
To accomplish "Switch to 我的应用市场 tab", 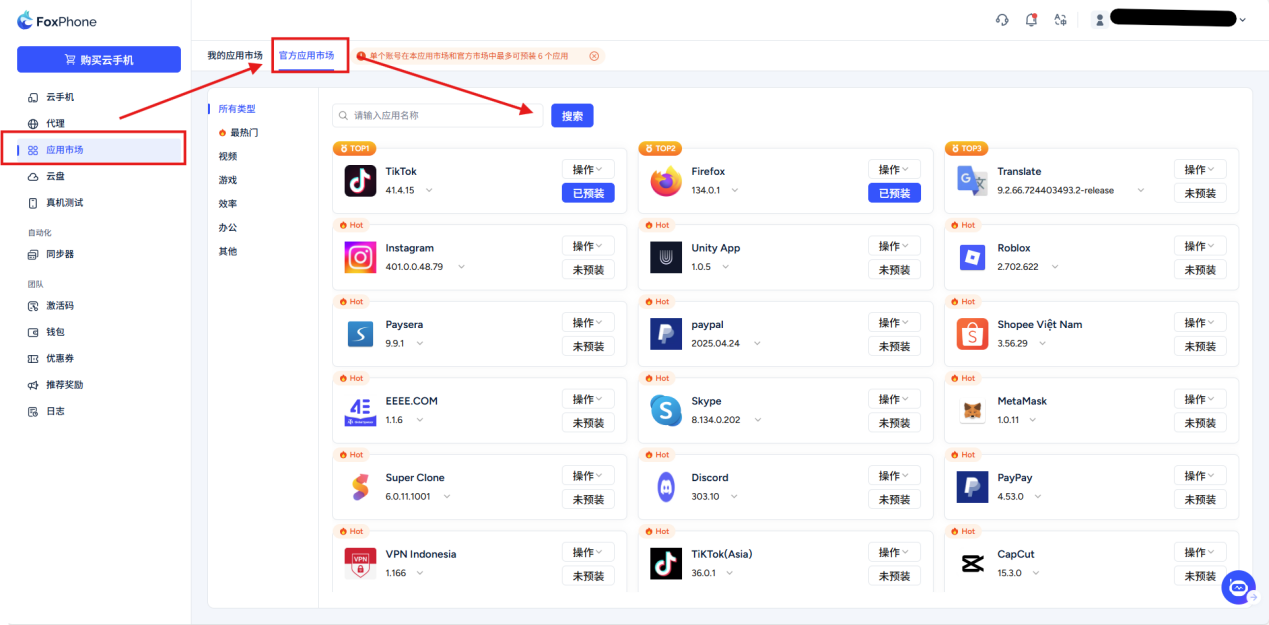I will [235, 56].
